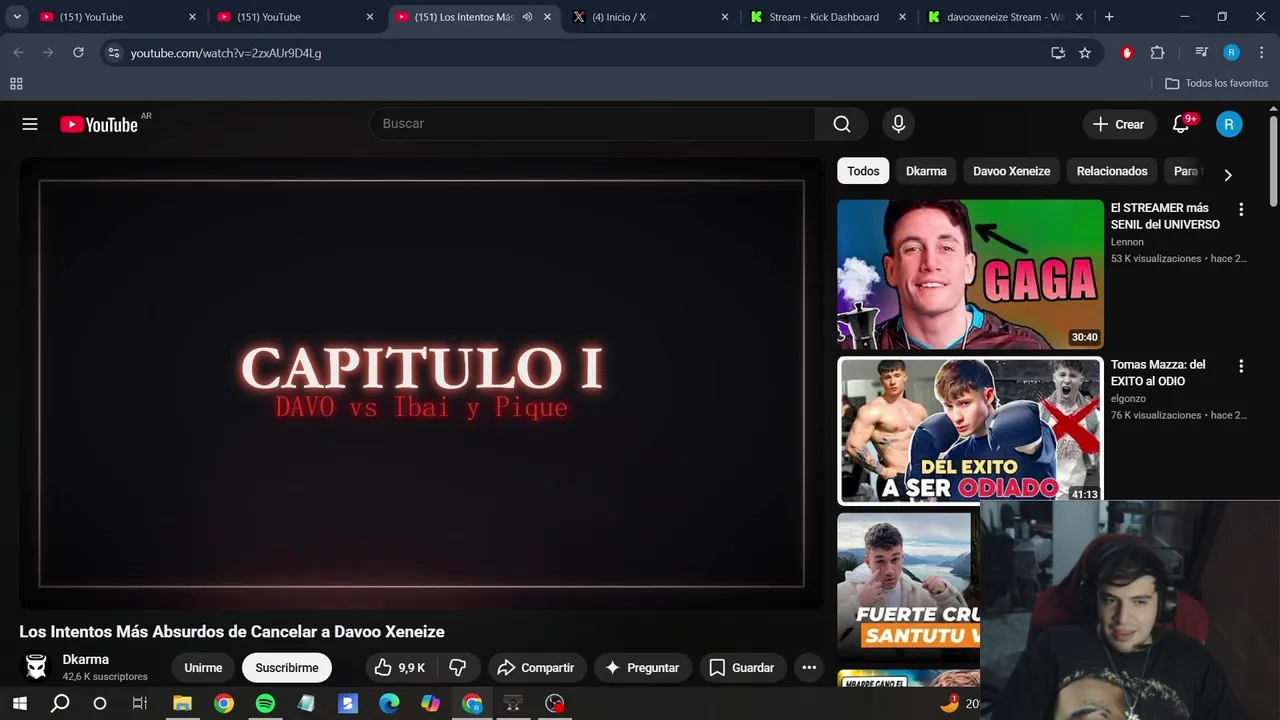
Task: Open the Windows Start menu
Action: [x=19, y=703]
